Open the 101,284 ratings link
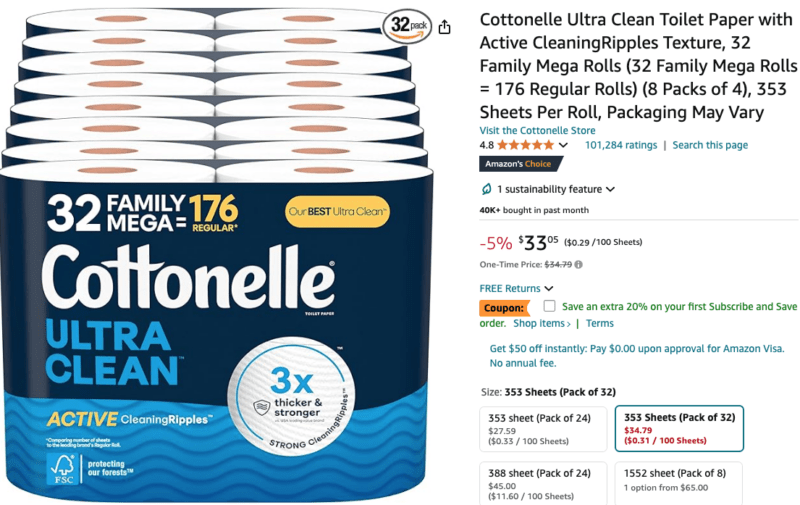 [621, 145]
